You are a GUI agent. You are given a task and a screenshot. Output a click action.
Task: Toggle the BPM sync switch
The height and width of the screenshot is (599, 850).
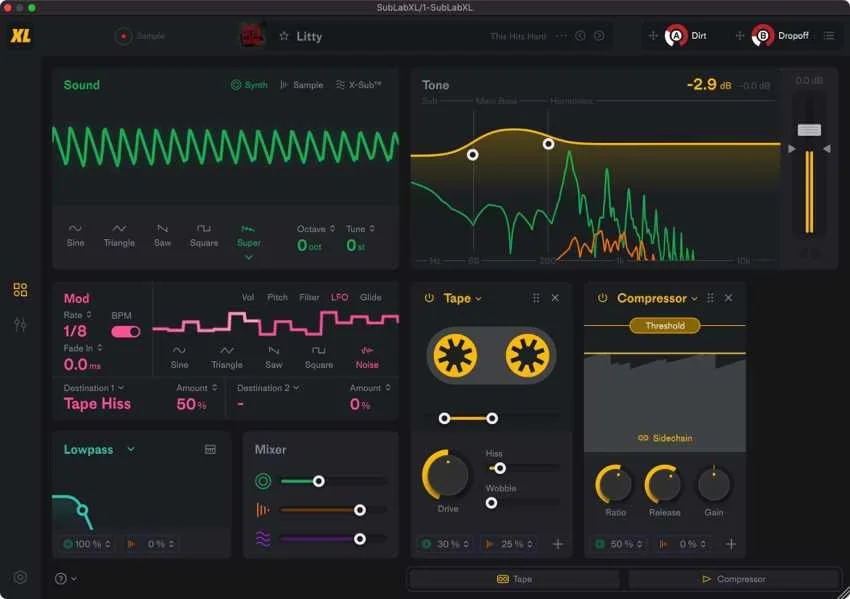coord(126,332)
